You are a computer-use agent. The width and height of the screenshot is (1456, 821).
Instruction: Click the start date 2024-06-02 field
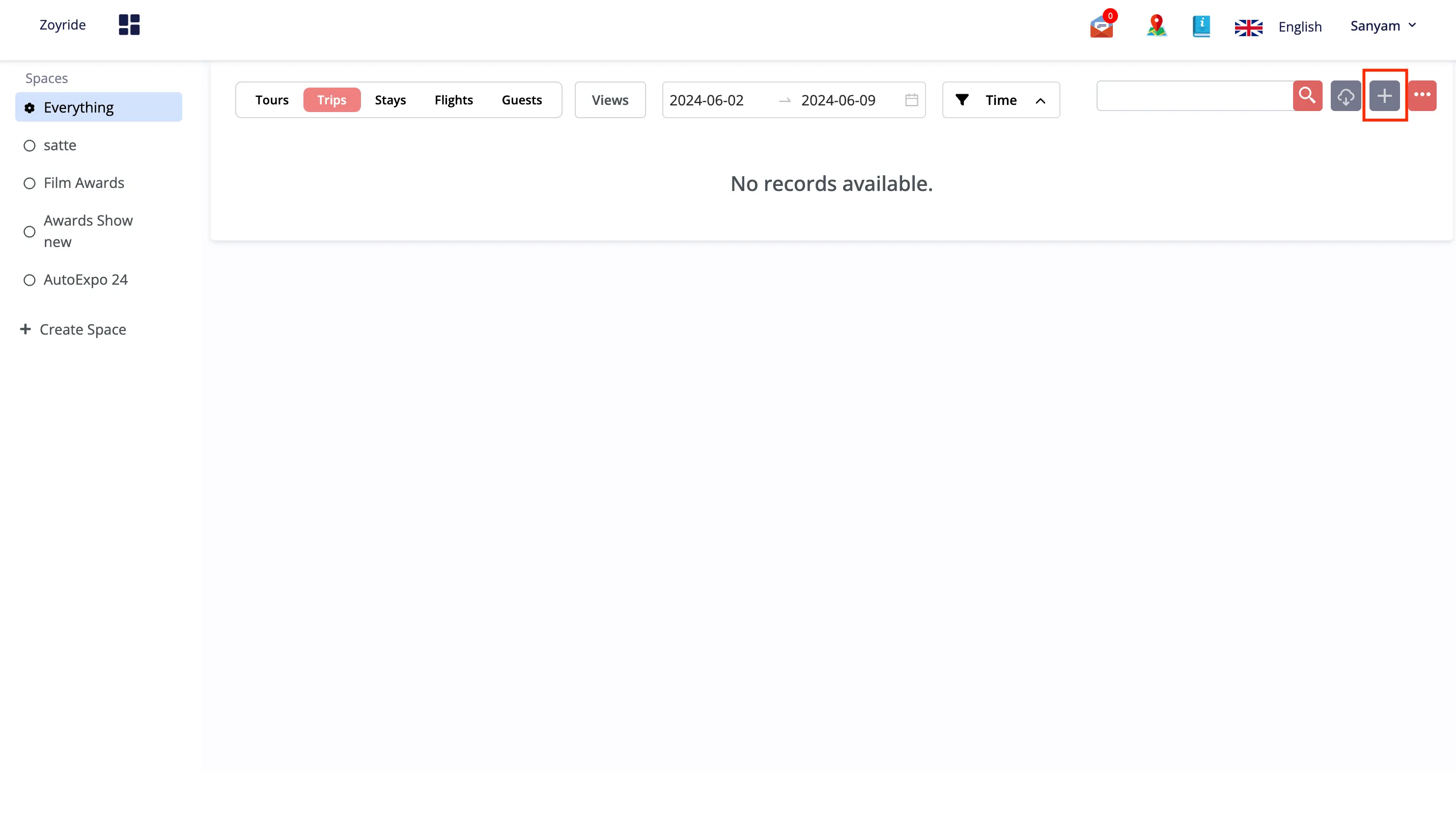[x=707, y=100]
